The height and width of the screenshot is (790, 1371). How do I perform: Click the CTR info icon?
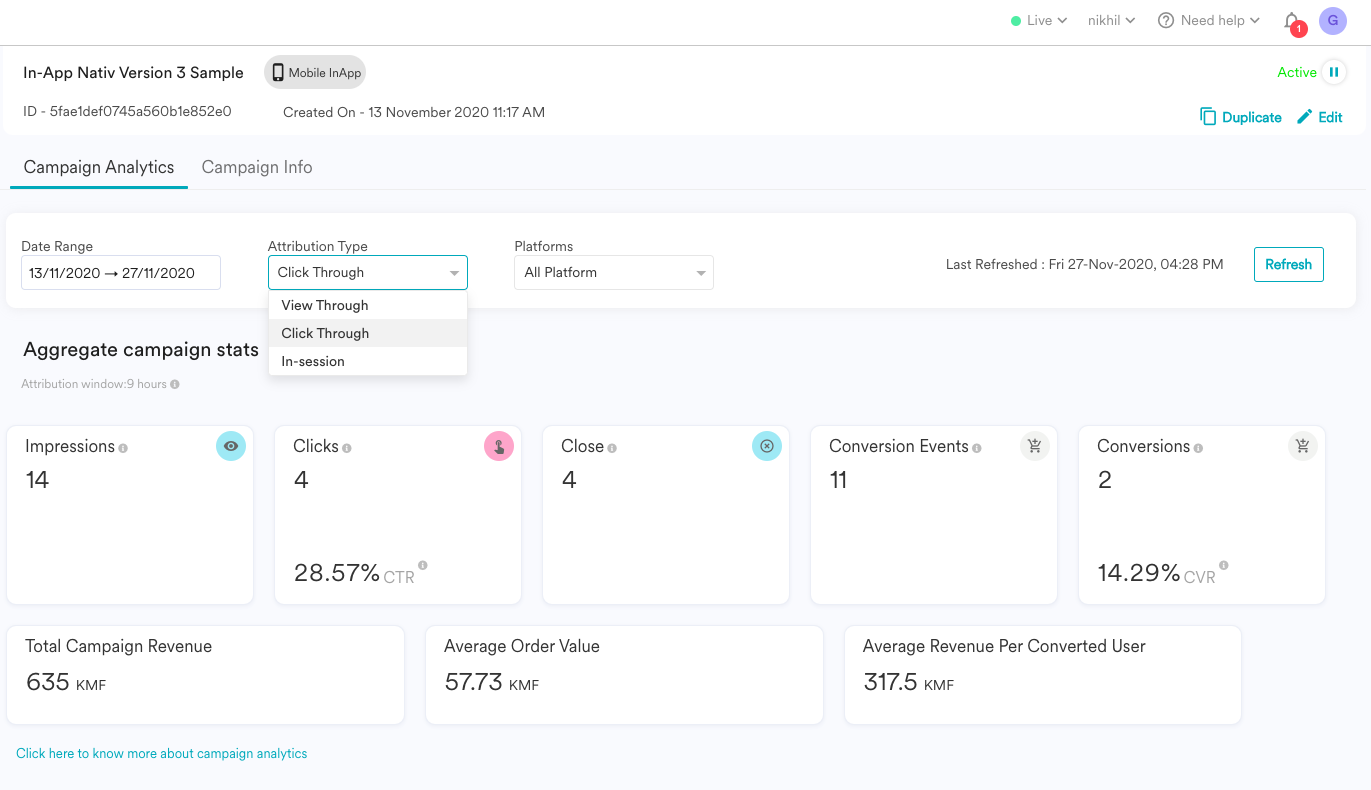click(423, 566)
